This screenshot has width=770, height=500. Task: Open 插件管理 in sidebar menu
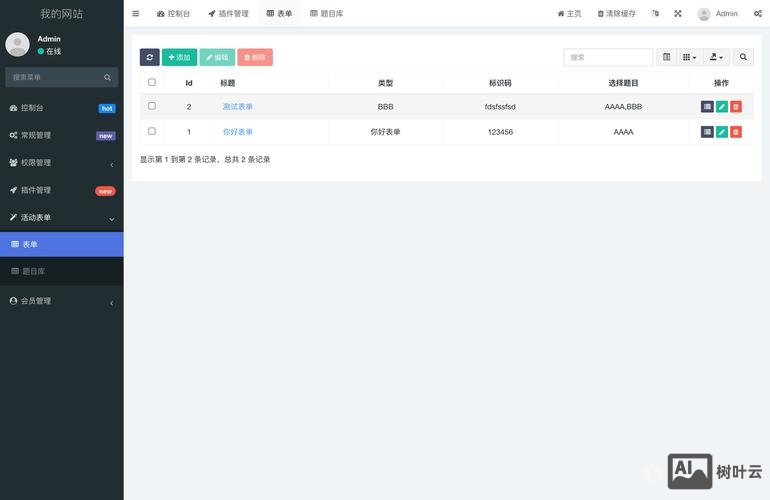(x=62, y=191)
